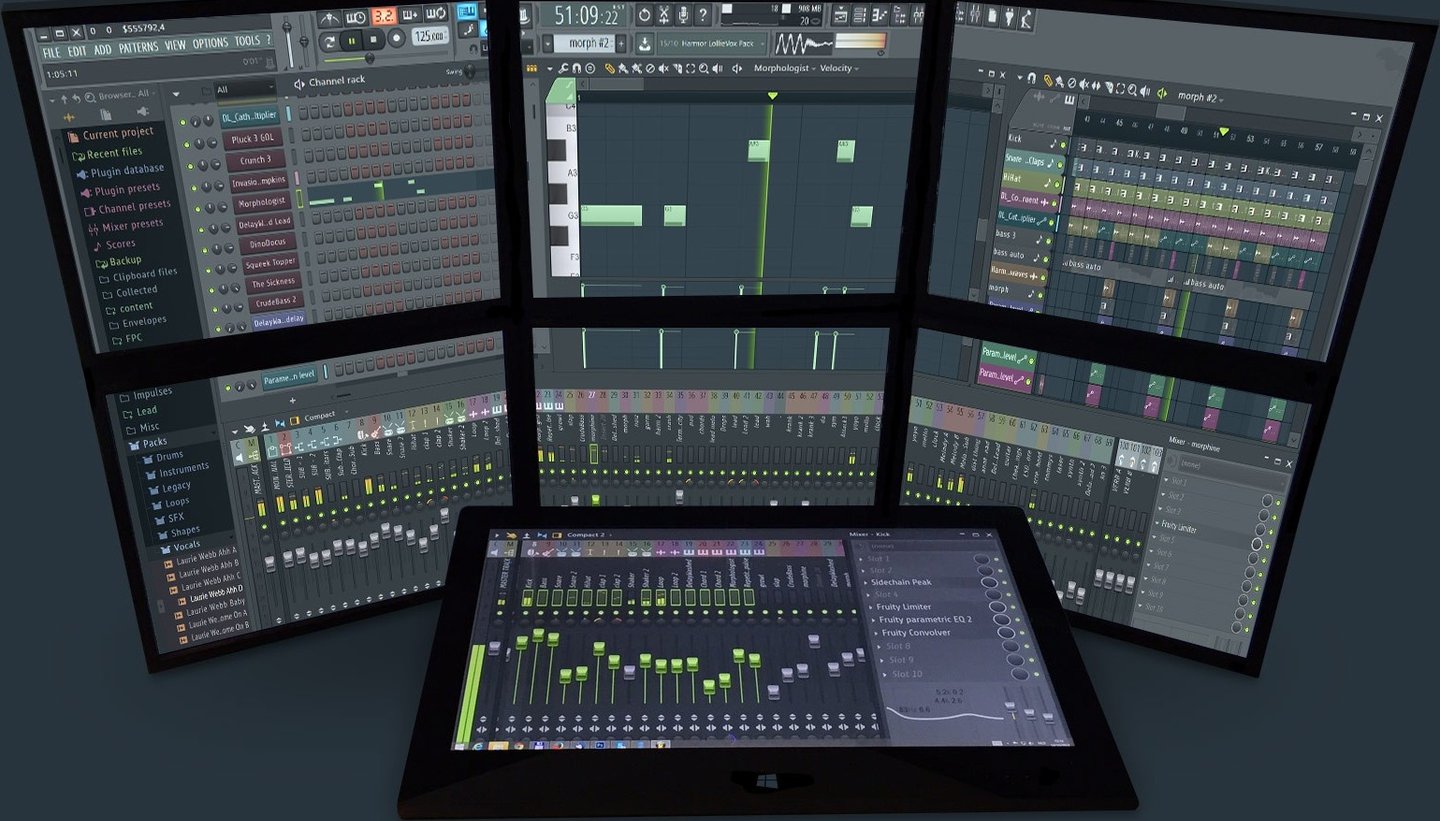Image resolution: width=1440 pixels, height=821 pixels.
Task: Click the microphone icon beside the time display
Action: click(x=683, y=15)
